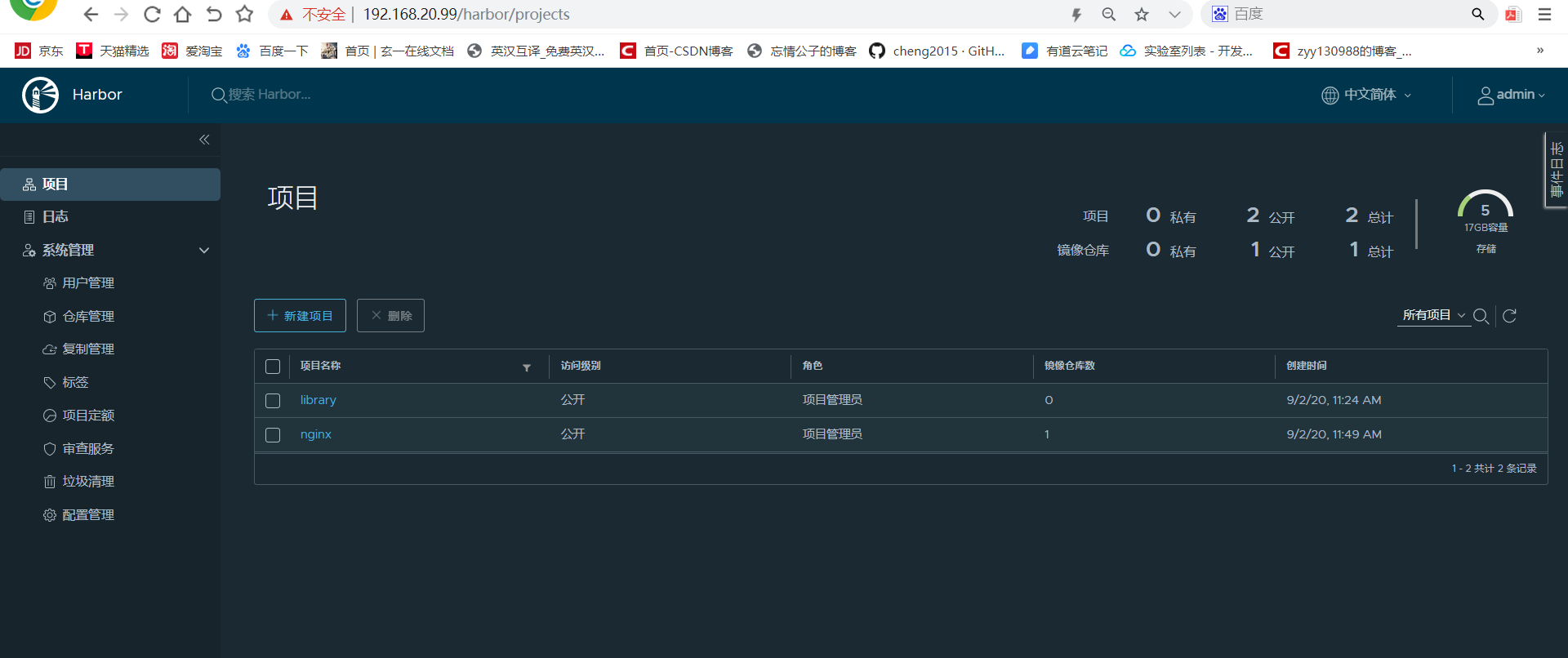
Task: Show more bookmarks with » icon
Action: click(x=1540, y=51)
